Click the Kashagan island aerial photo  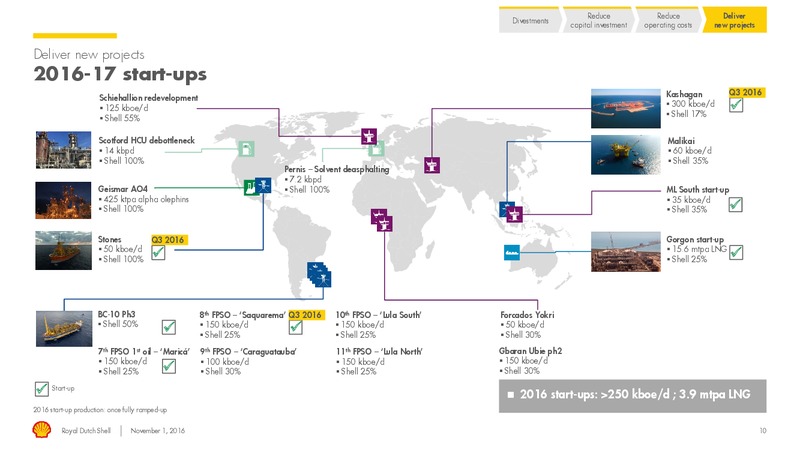(x=626, y=109)
